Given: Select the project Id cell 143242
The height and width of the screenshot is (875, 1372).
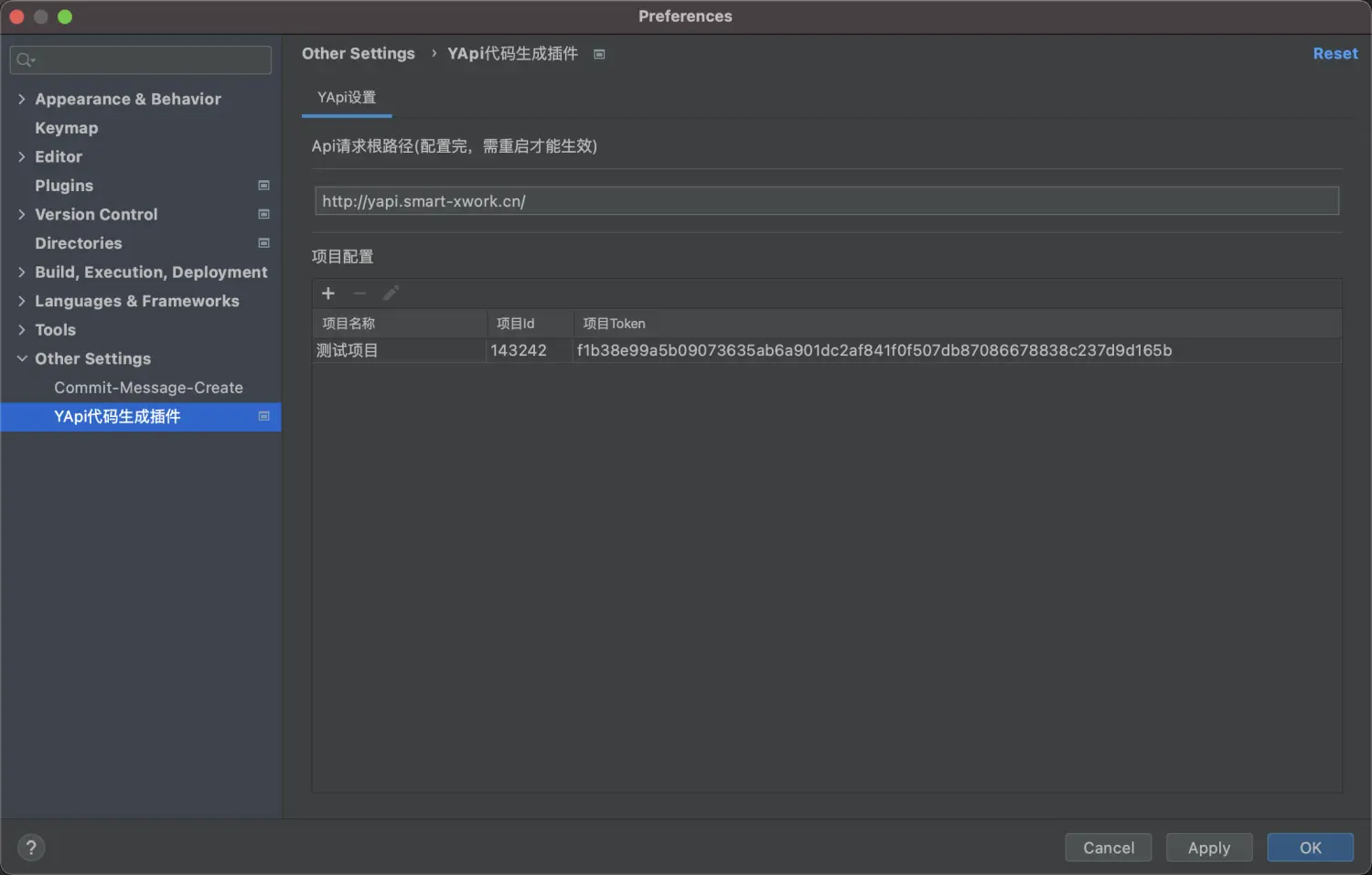Looking at the screenshot, I should pos(530,350).
